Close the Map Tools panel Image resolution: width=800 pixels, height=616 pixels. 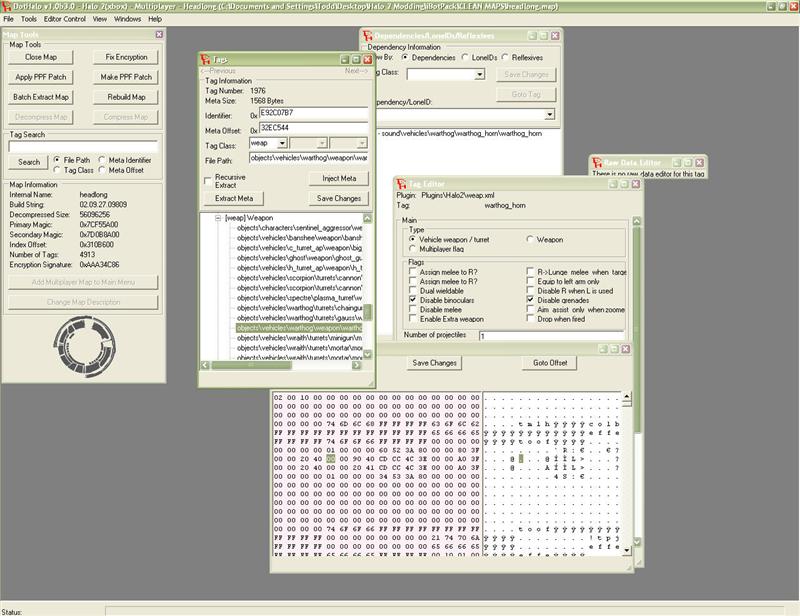pyautogui.click(x=159, y=34)
